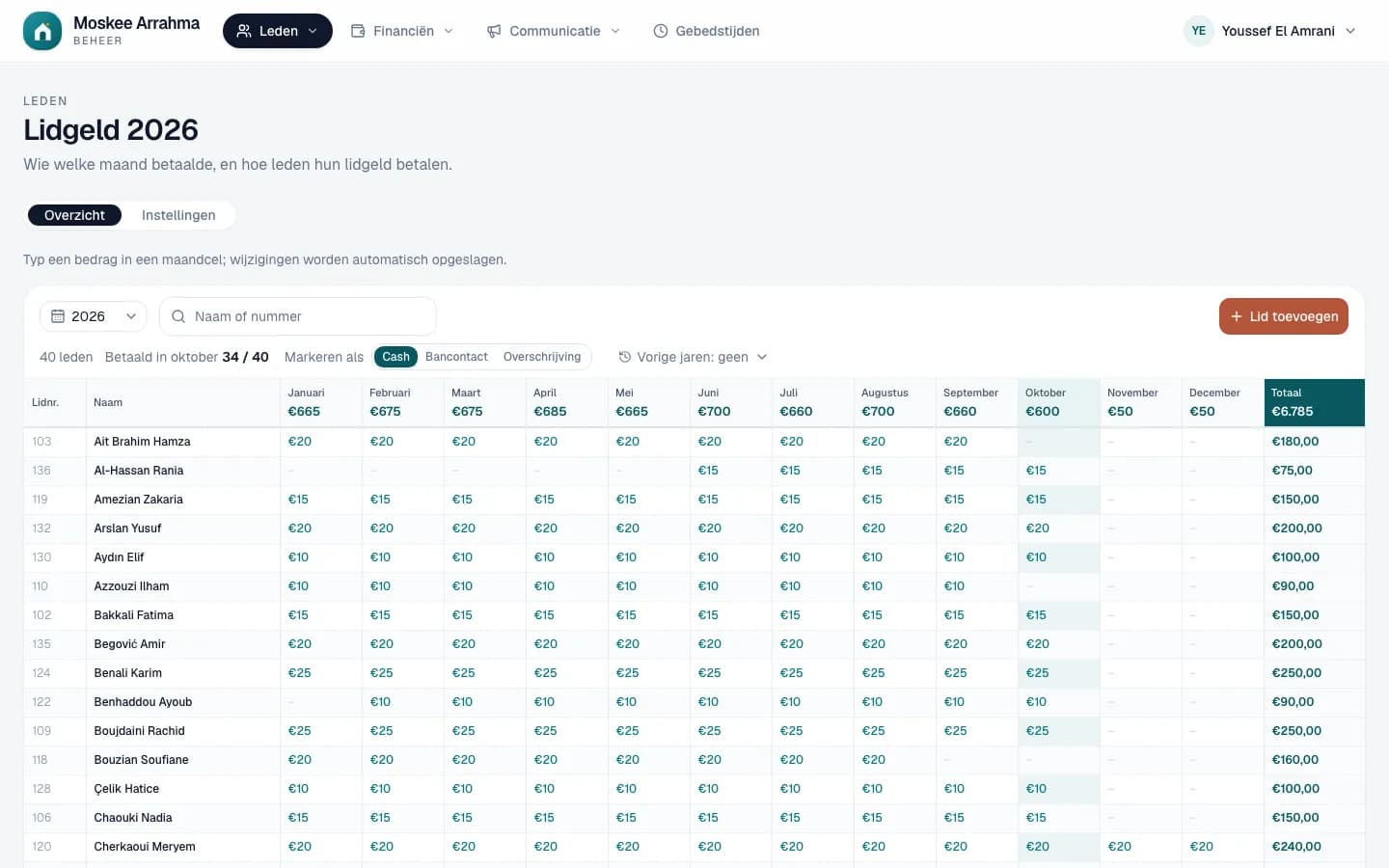Click the search magnifier icon

[178, 316]
